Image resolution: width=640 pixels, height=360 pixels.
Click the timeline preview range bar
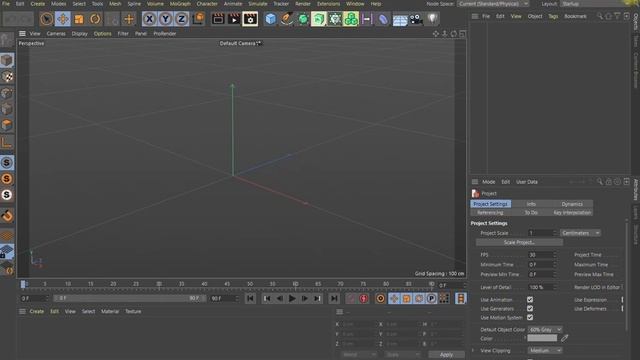pos(129,298)
